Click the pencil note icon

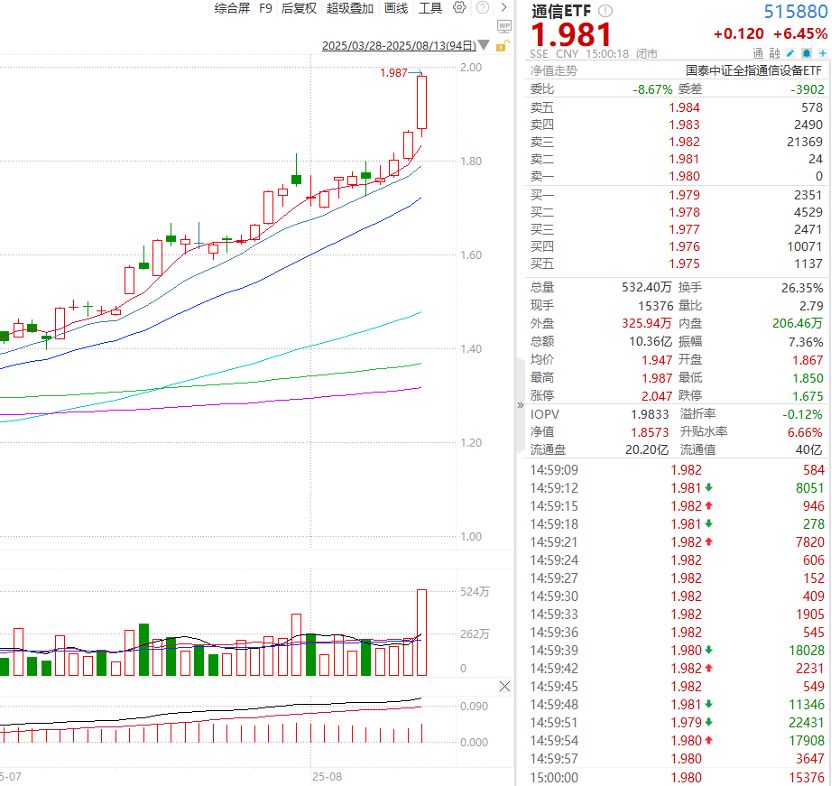click(x=790, y=53)
